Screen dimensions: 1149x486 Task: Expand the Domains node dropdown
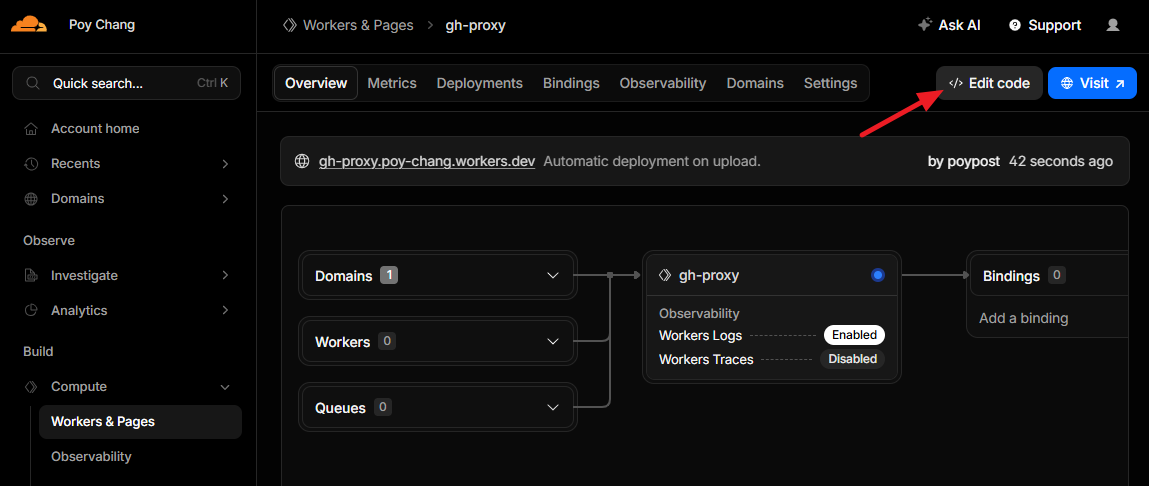click(x=553, y=276)
